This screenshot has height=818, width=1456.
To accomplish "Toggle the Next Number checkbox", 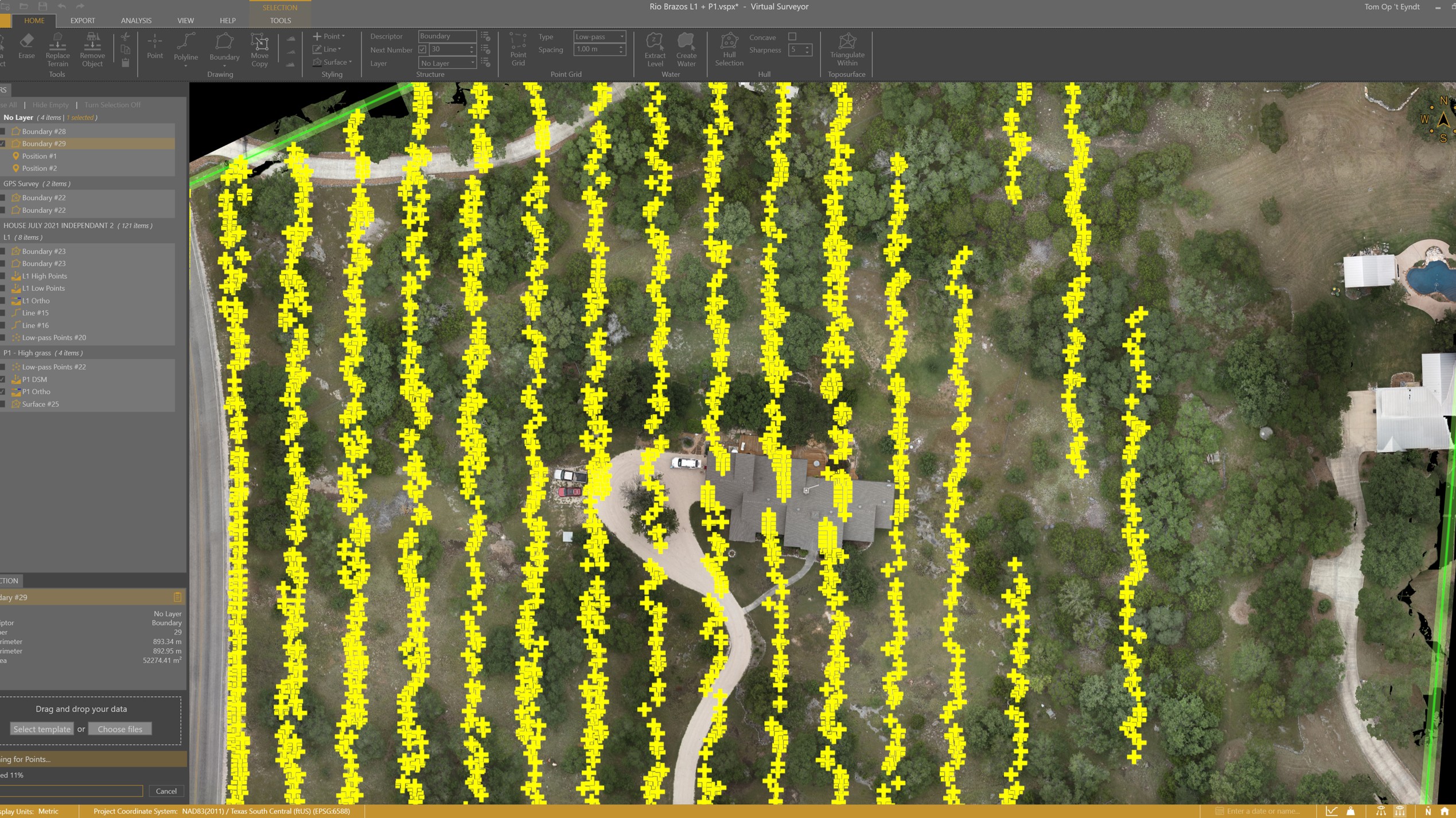I will pos(423,50).
